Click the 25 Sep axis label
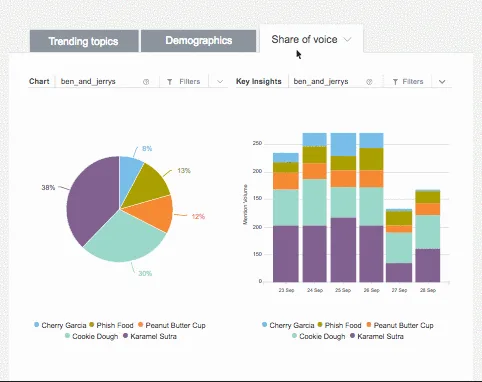 click(343, 290)
